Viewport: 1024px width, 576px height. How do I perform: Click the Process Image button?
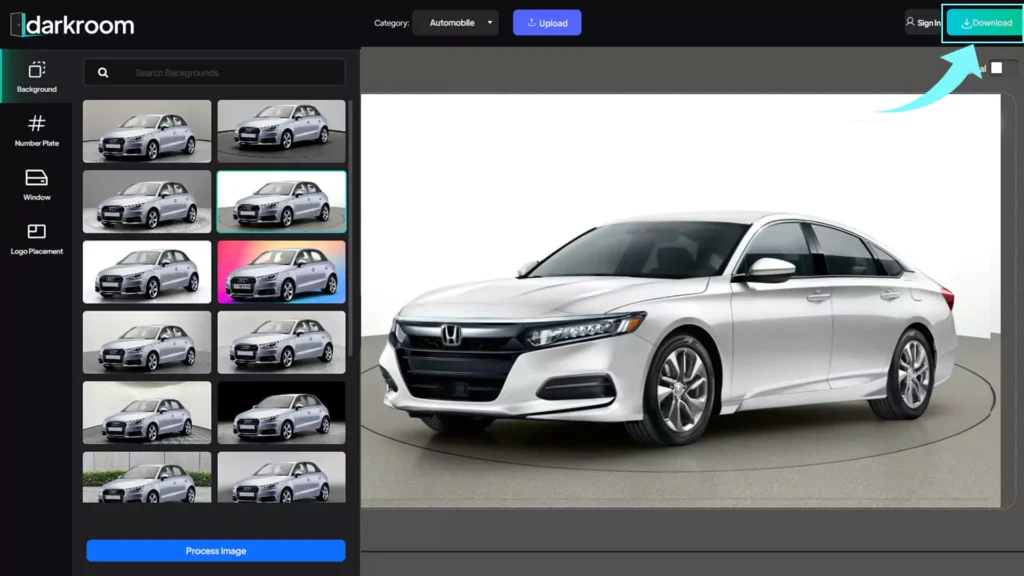pos(216,551)
